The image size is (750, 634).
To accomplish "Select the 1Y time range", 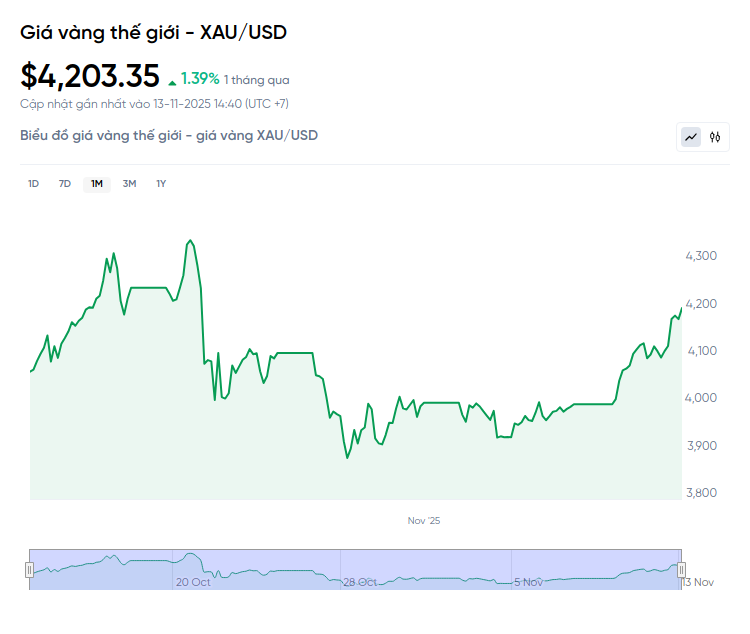I will pyautogui.click(x=161, y=184).
